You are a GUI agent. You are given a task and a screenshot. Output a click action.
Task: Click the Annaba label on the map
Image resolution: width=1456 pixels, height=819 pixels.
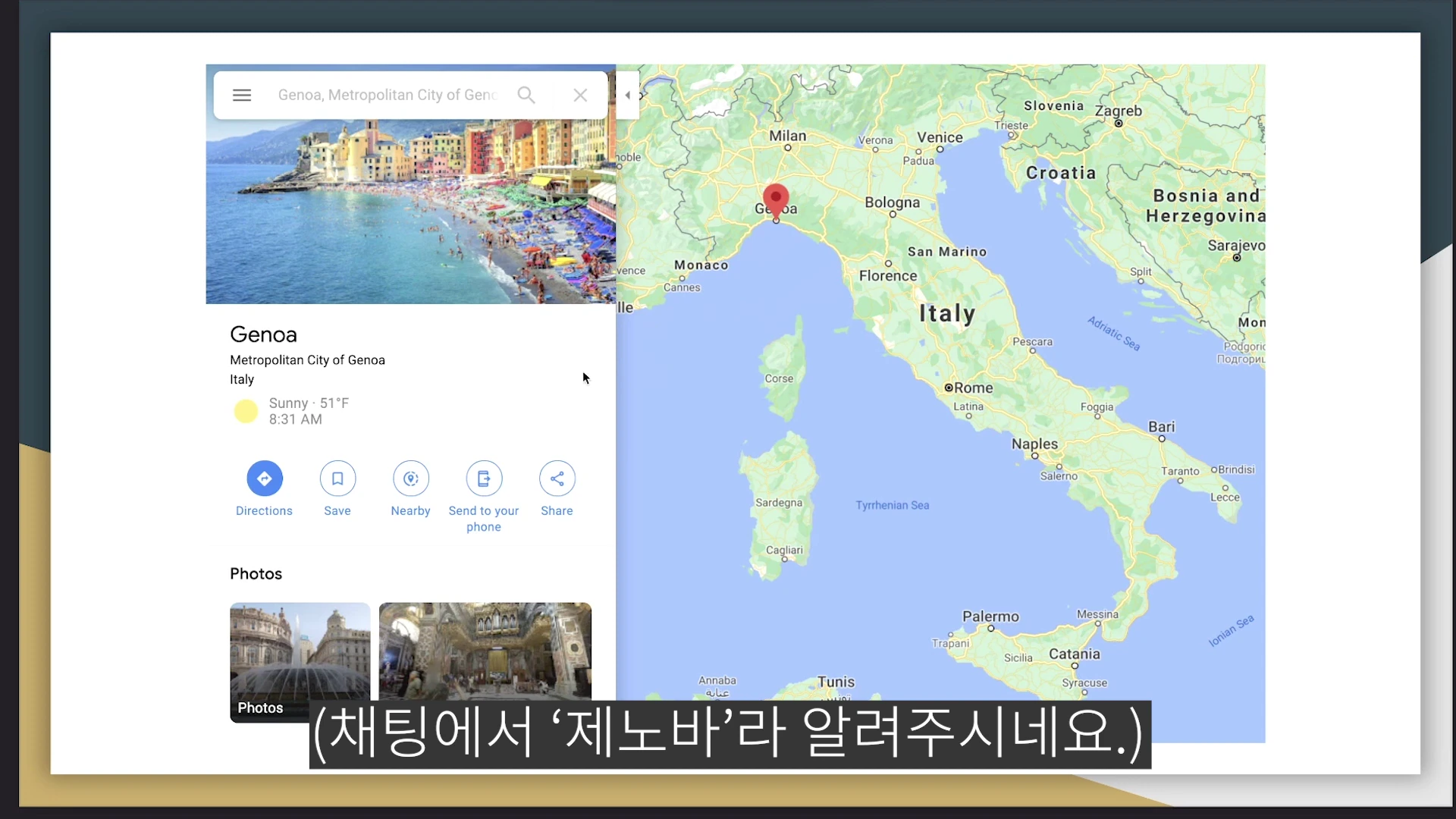coord(717,680)
